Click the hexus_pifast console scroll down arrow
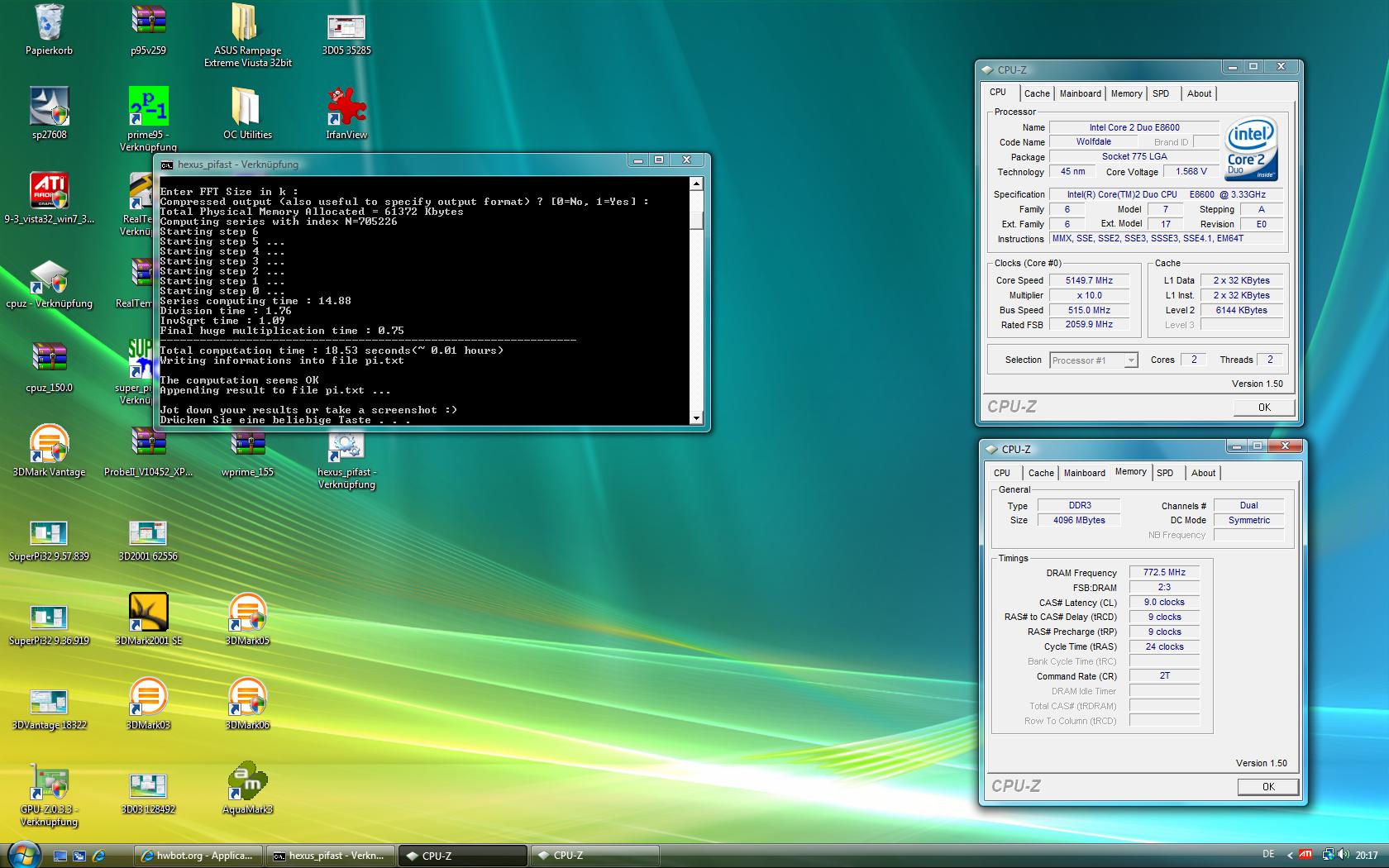This screenshot has height=868, width=1389. pyautogui.click(x=696, y=418)
